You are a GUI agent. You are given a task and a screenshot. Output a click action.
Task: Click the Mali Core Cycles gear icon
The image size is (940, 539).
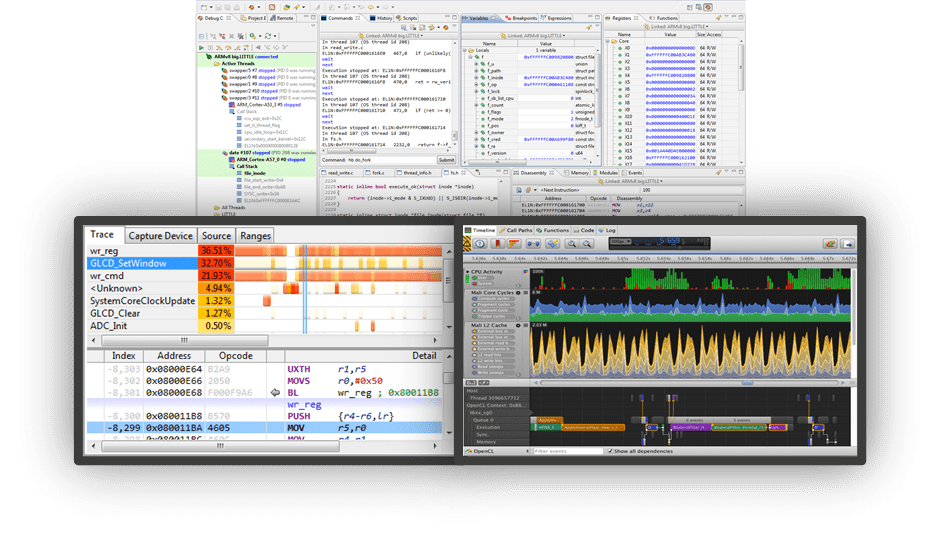point(520,291)
